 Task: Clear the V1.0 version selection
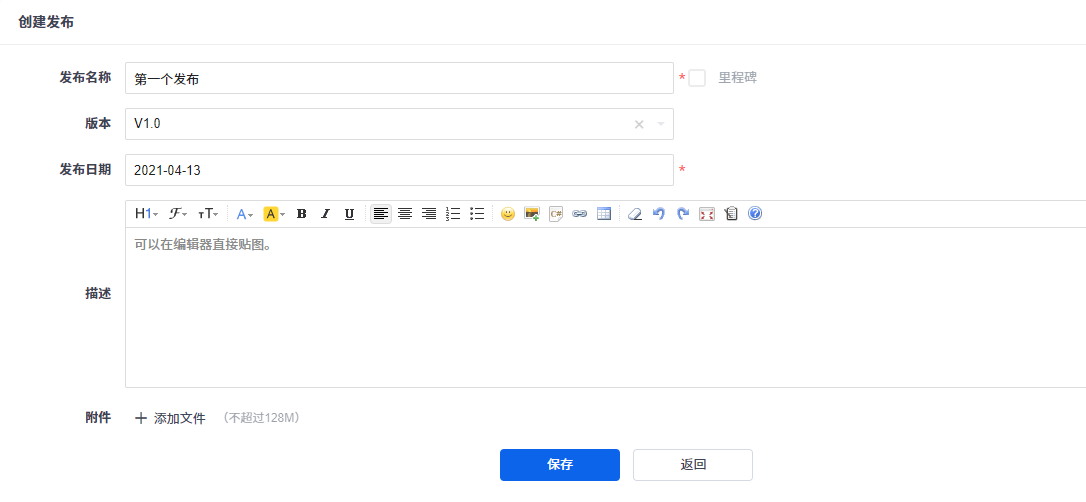[639, 124]
